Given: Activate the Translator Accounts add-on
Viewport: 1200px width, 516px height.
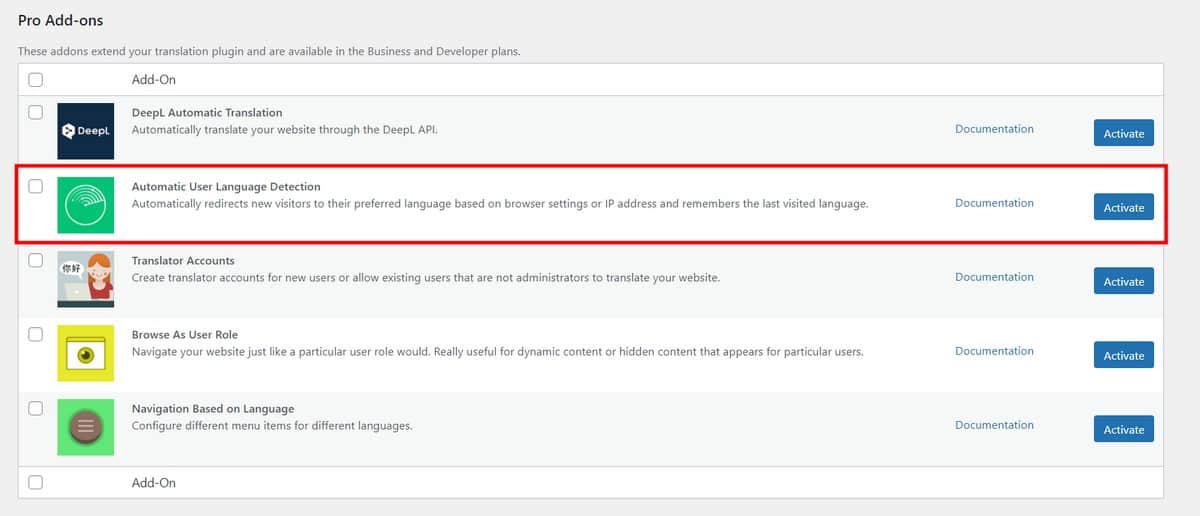Looking at the screenshot, I should [1124, 281].
